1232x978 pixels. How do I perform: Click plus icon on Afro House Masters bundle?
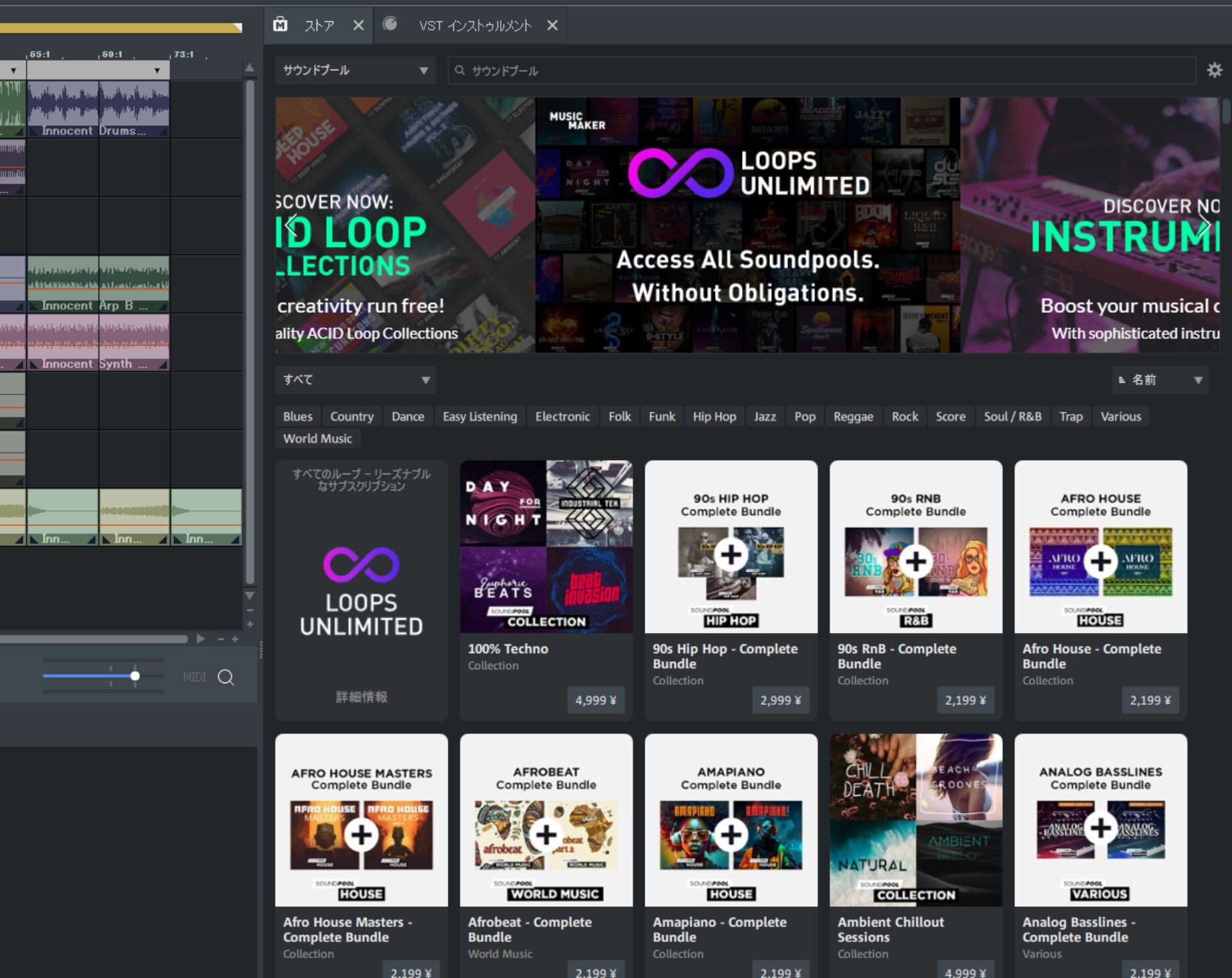(x=362, y=835)
